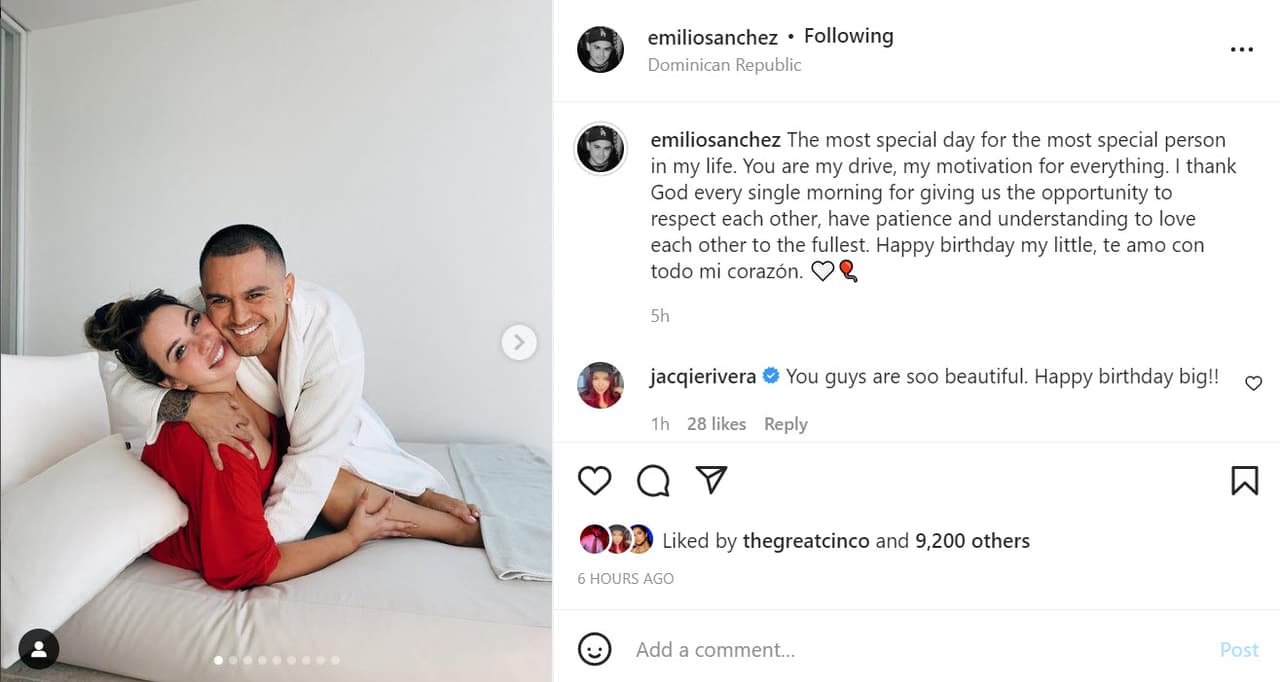This screenshot has height=682, width=1280.
Task: Reply to jacqierivera's comment
Action: coord(785,424)
